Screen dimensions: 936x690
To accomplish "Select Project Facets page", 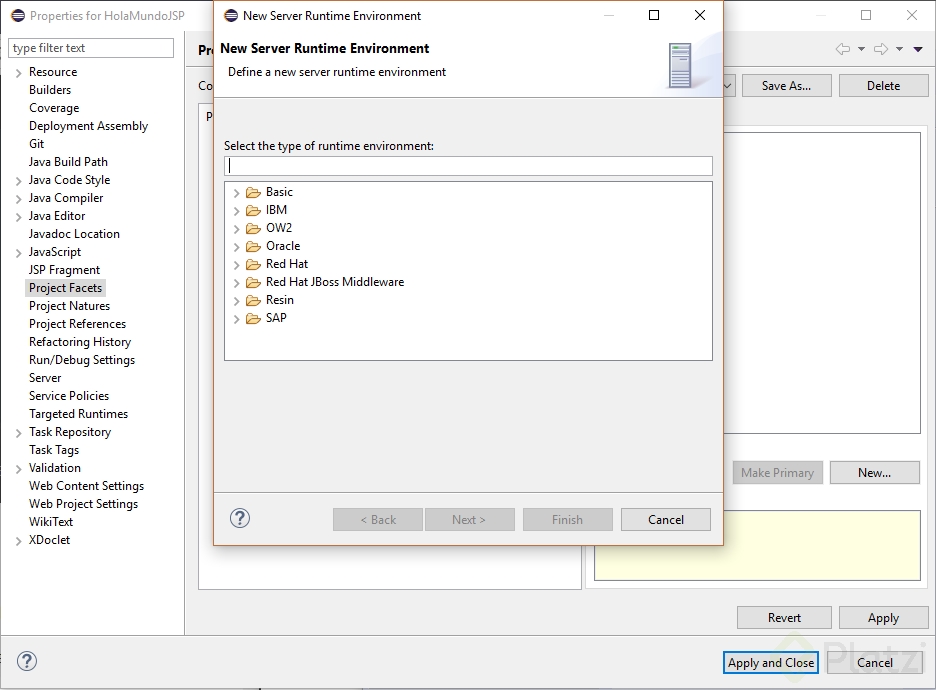I will click(66, 288).
